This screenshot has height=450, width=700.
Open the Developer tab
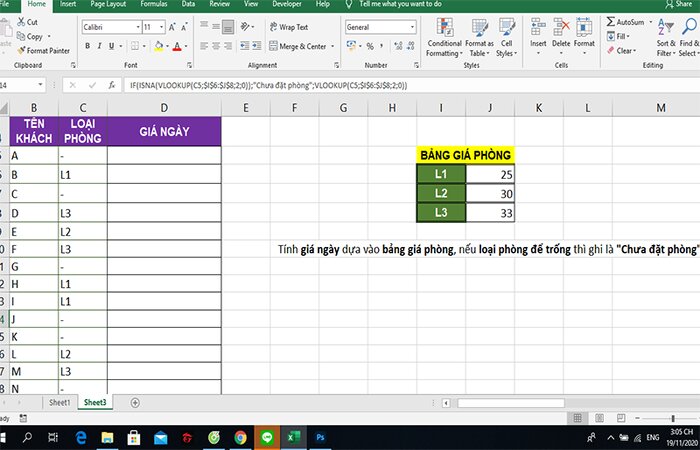287,4
